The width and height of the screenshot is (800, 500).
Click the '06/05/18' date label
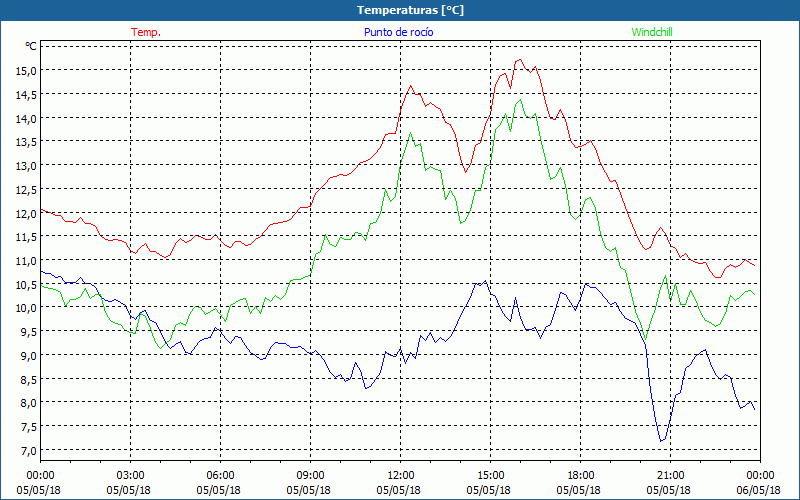758,490
